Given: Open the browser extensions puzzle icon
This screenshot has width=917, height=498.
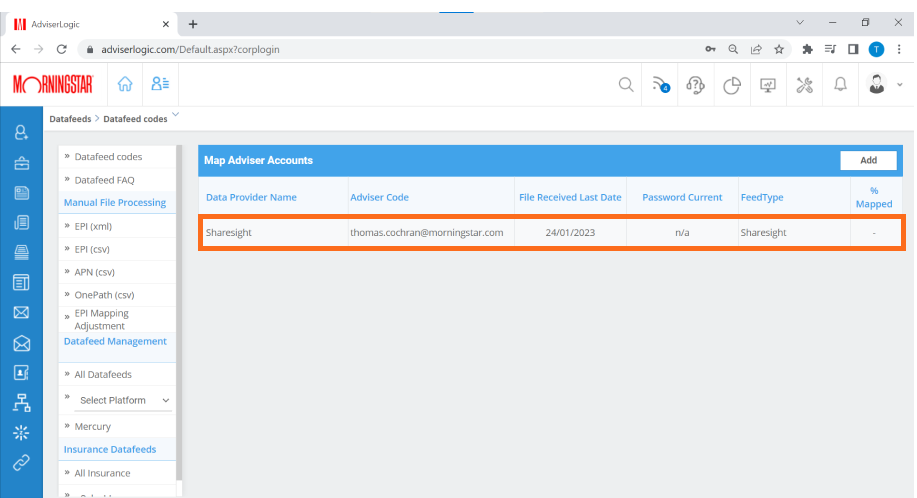Looking at the screenshot, I should pyautogui.click(x=807, y=50).
